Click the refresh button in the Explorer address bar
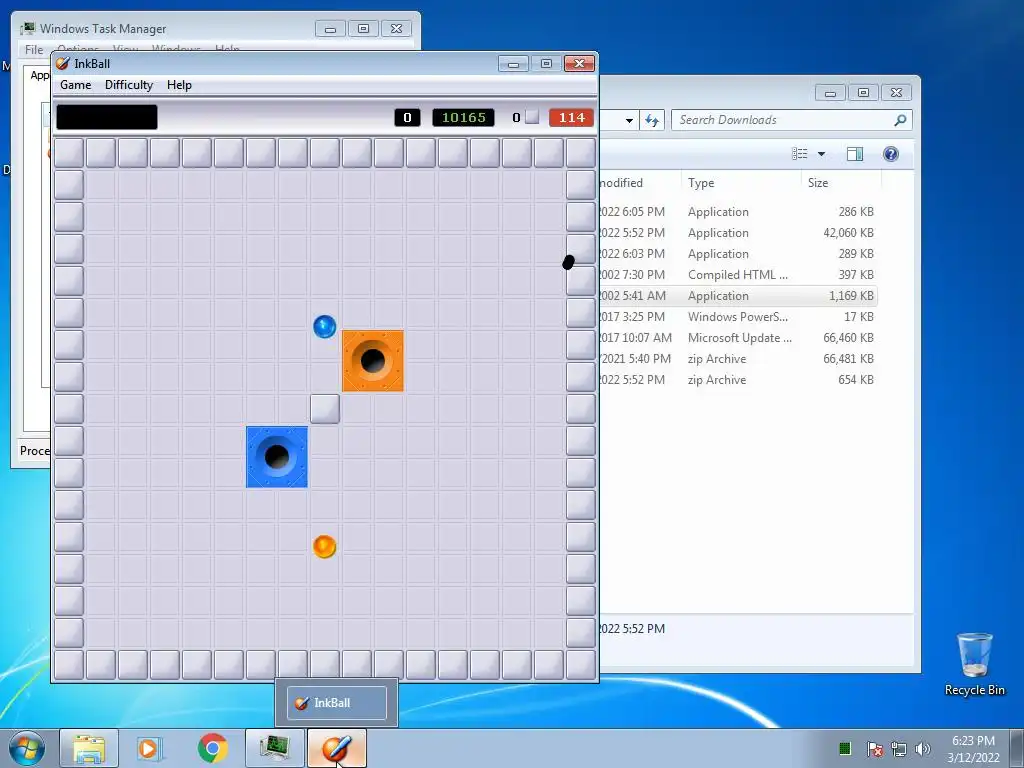The width and height of the screenshot is (1024, 768). [x=652, y=120]
